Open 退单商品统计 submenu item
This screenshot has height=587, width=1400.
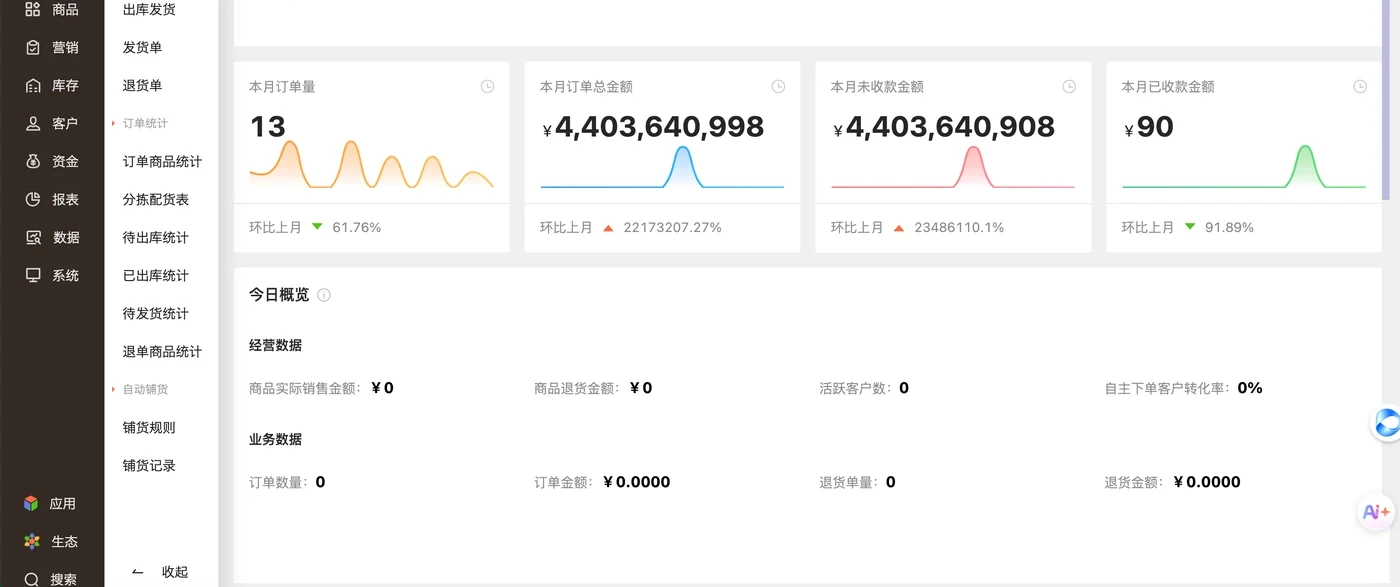162,351
